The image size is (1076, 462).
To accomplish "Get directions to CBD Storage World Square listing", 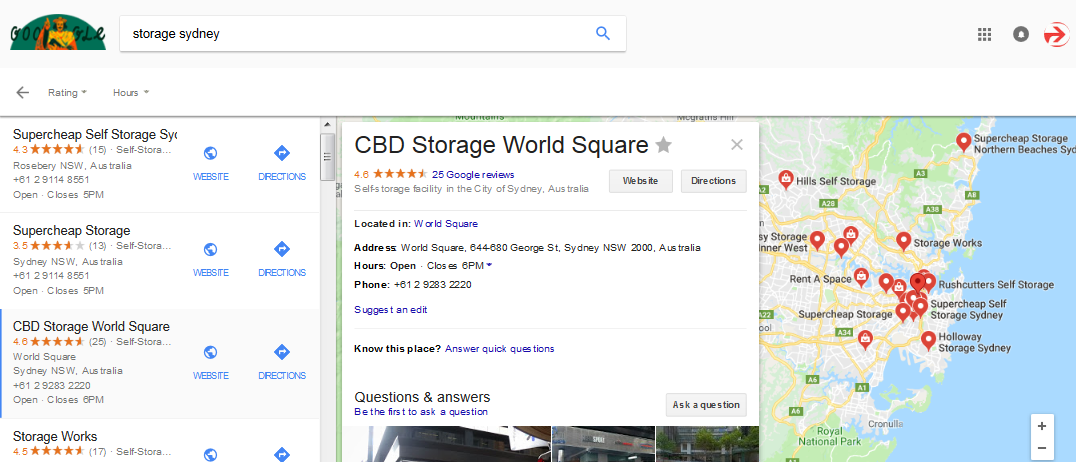I will coord(282,362).
